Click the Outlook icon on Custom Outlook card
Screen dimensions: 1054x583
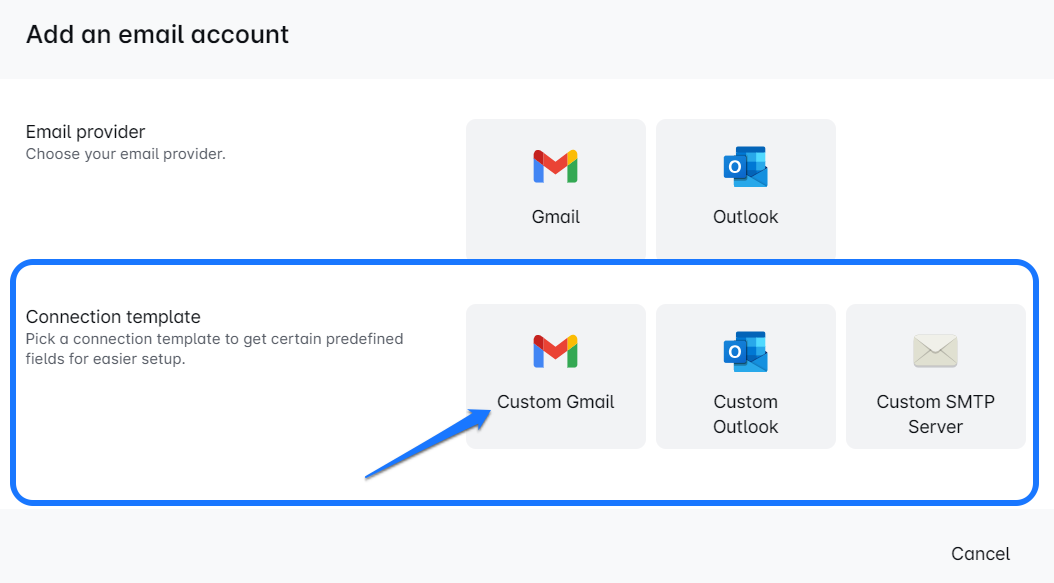[x=745, y=351]
